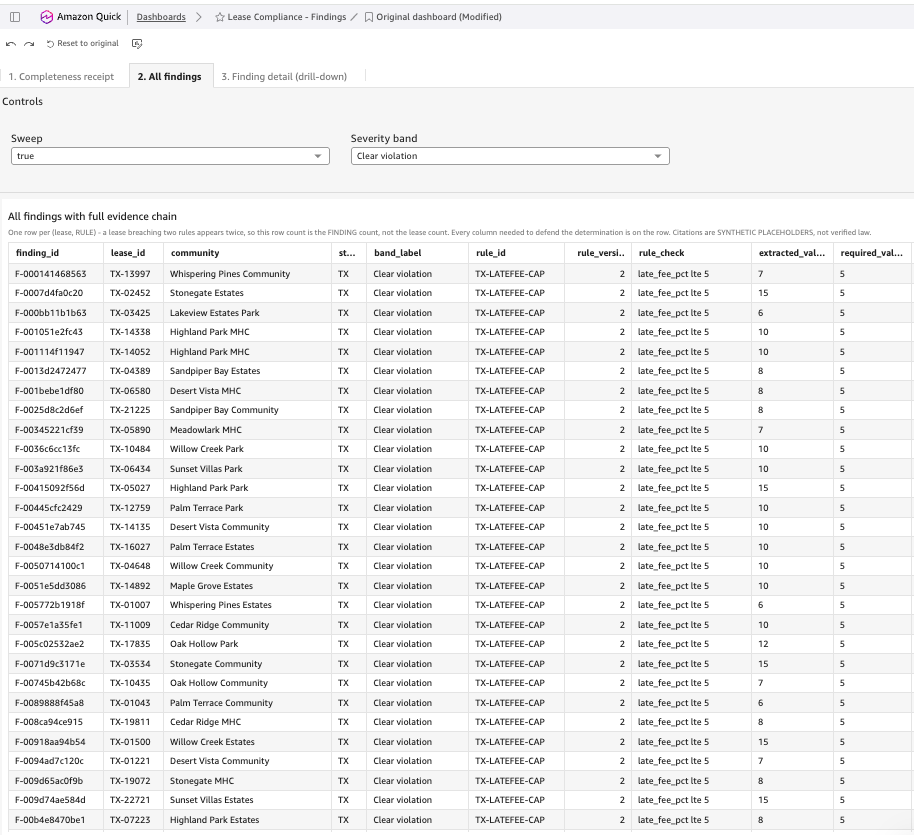Click Reset to original
Image resolution: width=914 pixels, height=835 pixels.
[82, 44]
